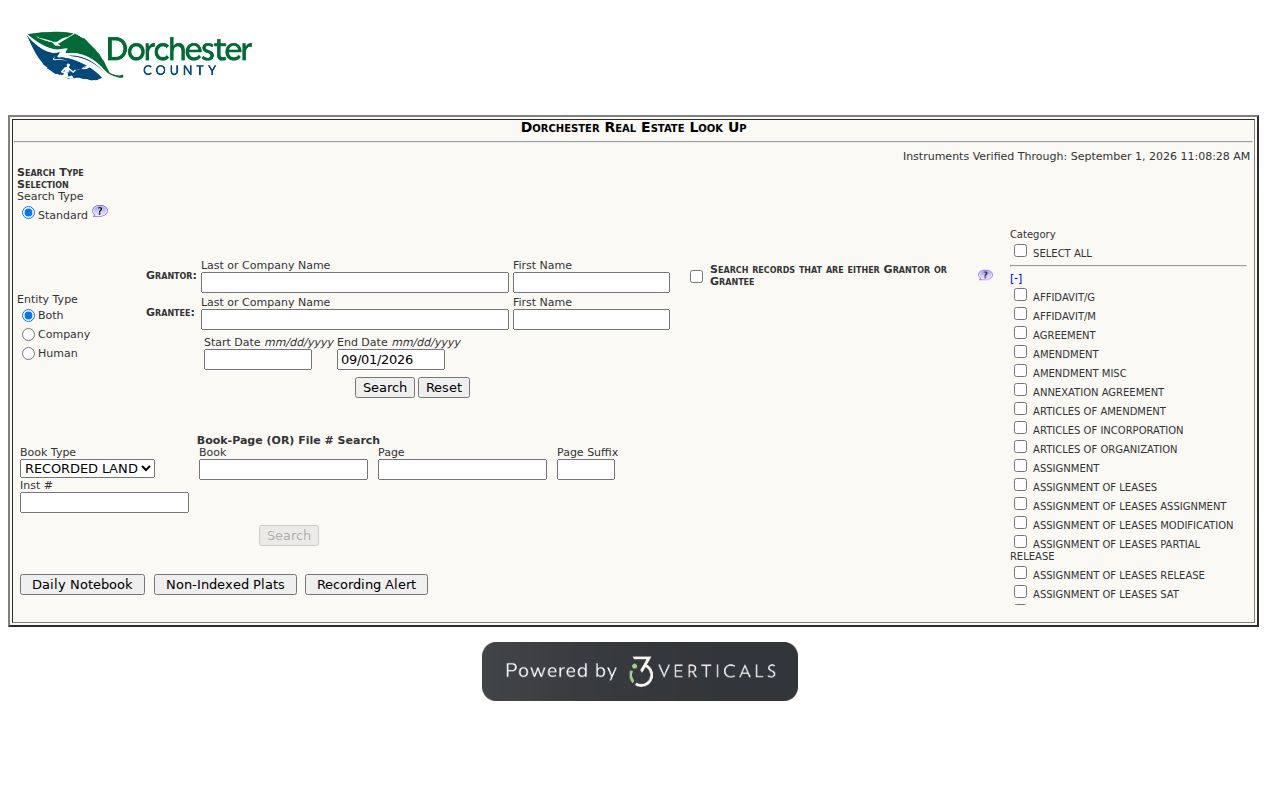Collapse the category list with [-]
Screen dimensions: 1280x800
[x=1016, y=279]
